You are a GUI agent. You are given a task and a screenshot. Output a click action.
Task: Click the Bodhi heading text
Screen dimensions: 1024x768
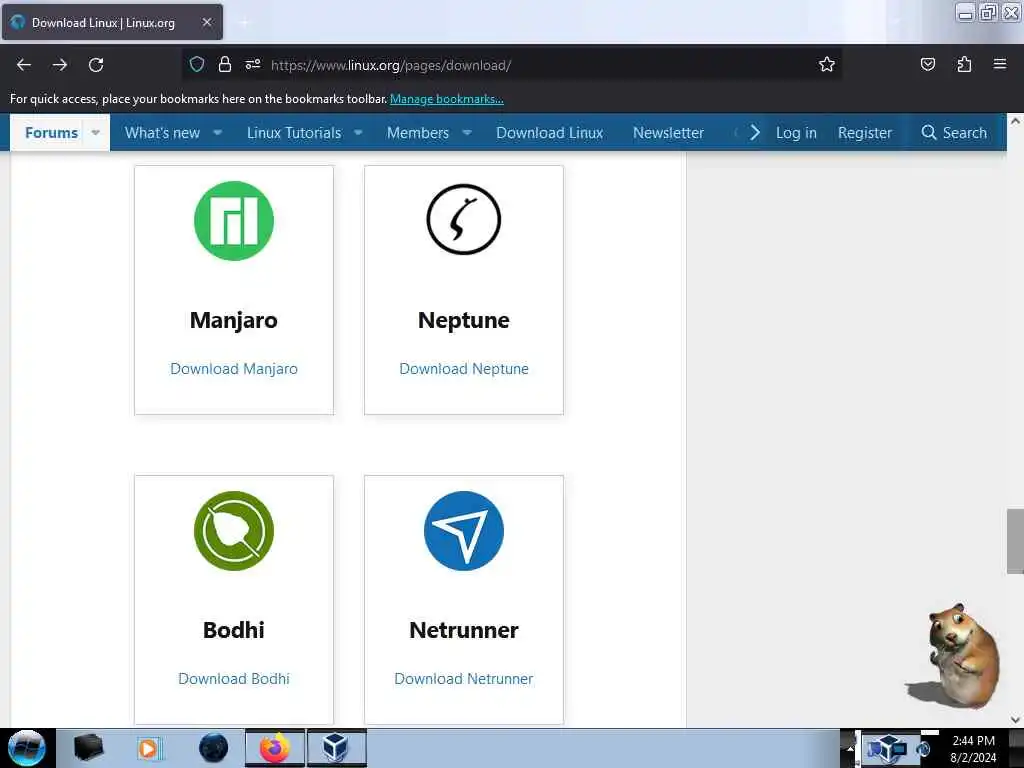pos(234,630)
